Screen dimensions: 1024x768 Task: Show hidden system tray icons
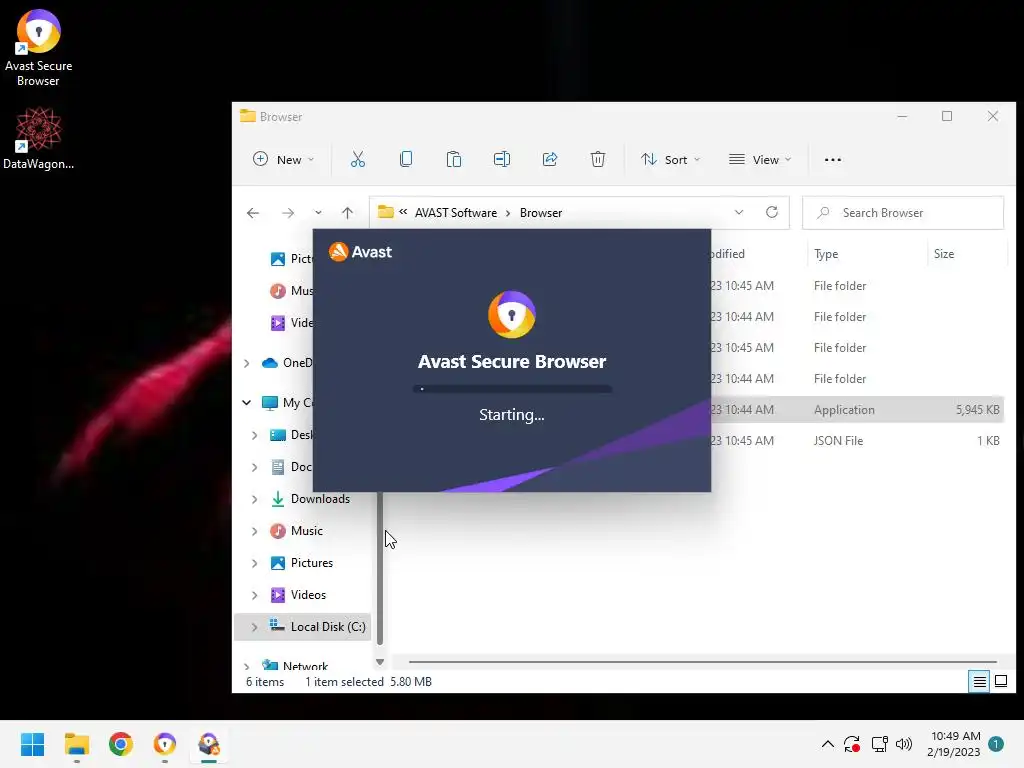click(x=827, y=744)
